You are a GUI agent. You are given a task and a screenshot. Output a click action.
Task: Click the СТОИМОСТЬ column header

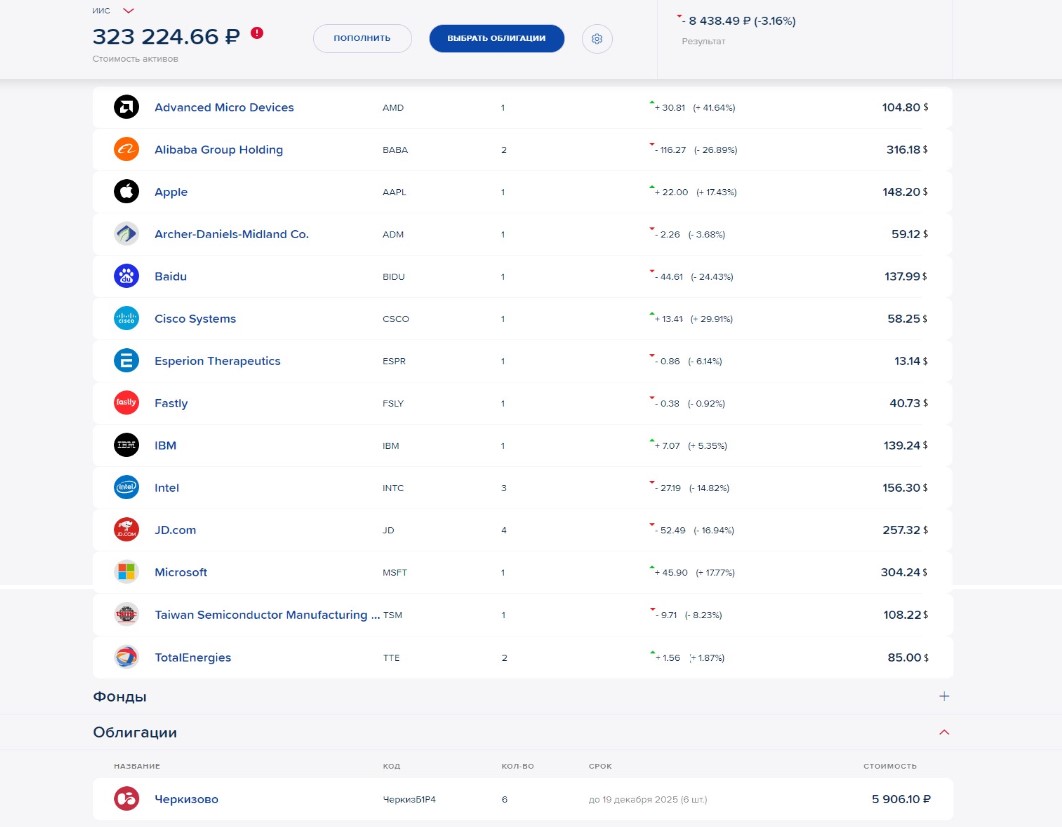pos(889,766)
